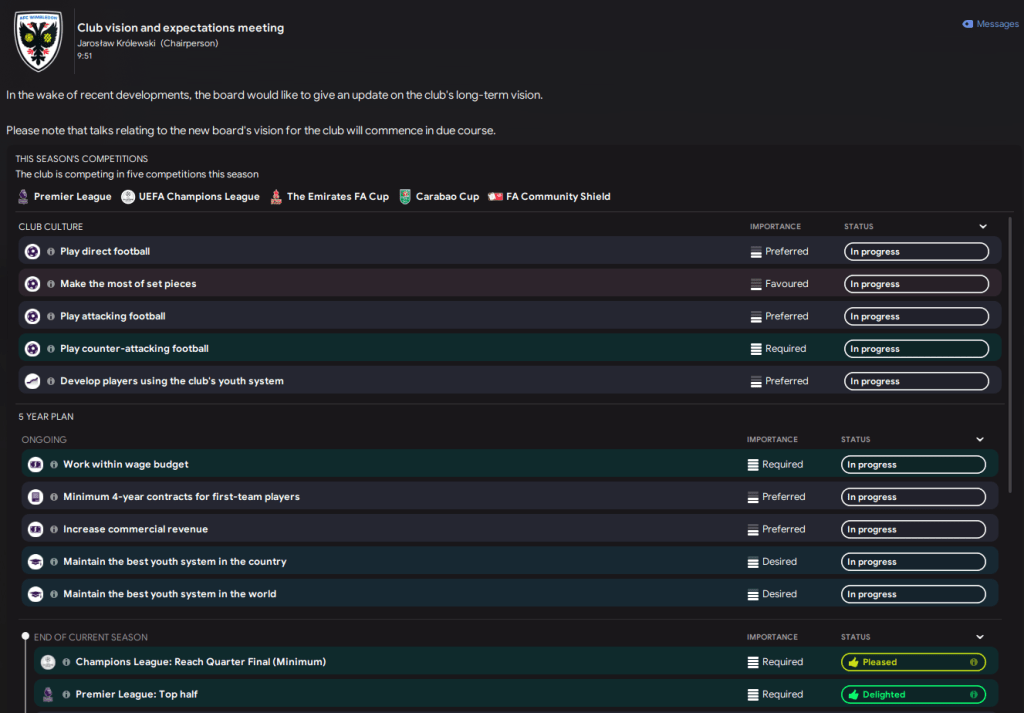
Task: Click In progress status for Play attacking football
Action: (916, 317)
